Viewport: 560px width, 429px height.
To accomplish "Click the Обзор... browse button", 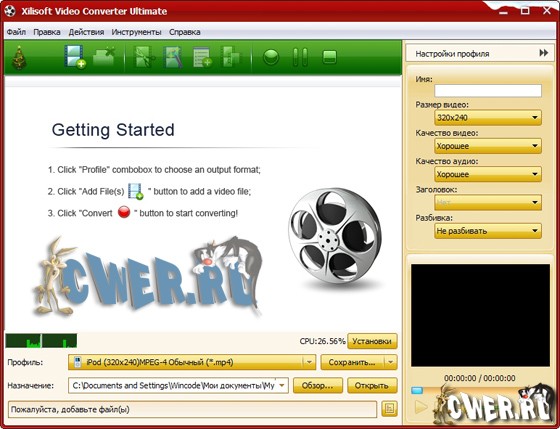I will point(318,386).
